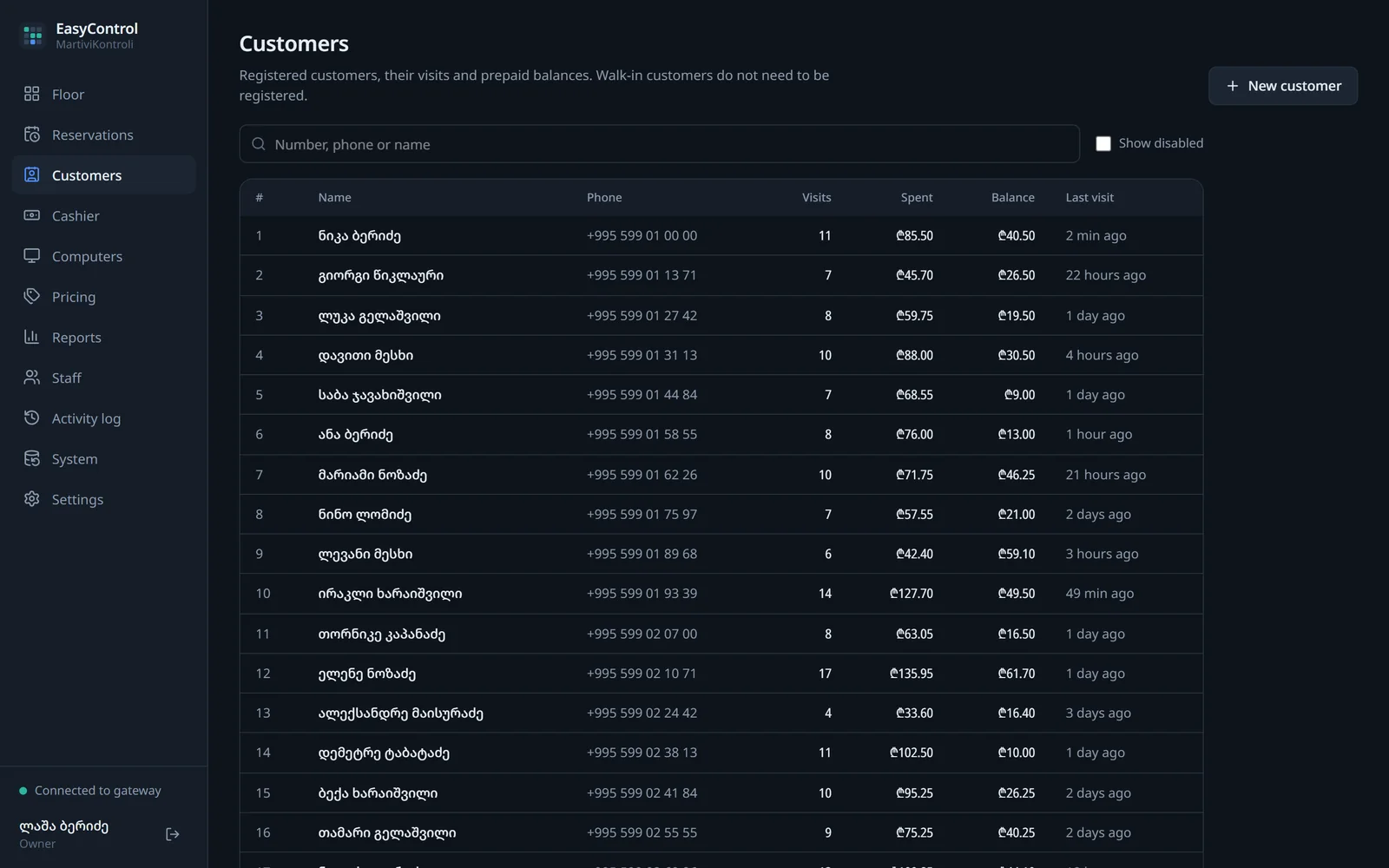The image size is (1389, 868).
Task: Click the Cashier cash icon
Action: [x=32, y=215]
